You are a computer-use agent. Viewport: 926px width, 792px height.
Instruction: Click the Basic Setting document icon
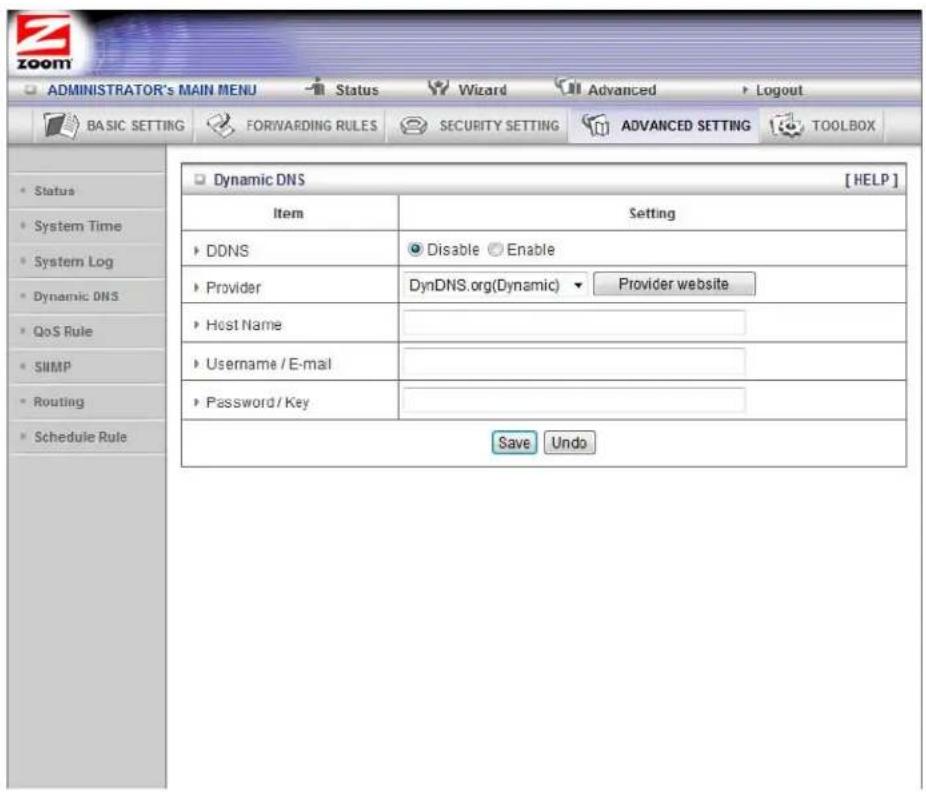61,125
